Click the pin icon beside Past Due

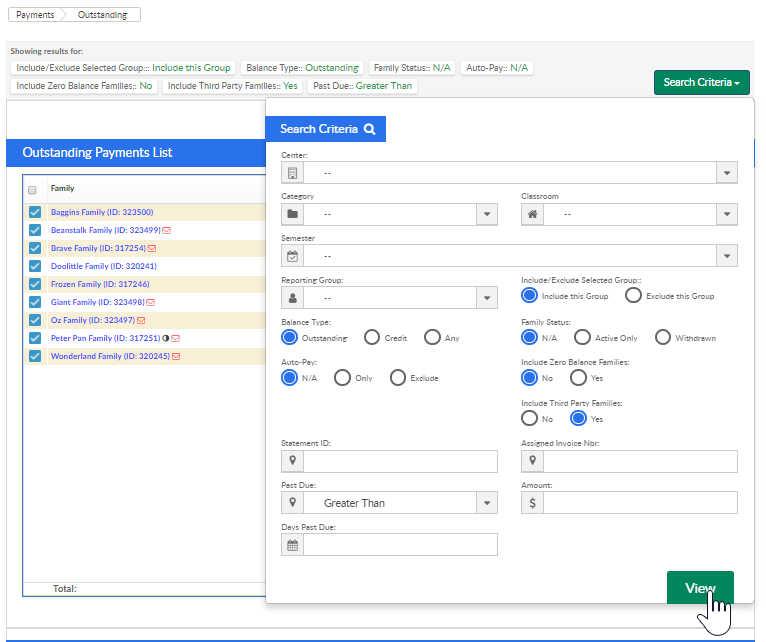[x=292, y=502]
